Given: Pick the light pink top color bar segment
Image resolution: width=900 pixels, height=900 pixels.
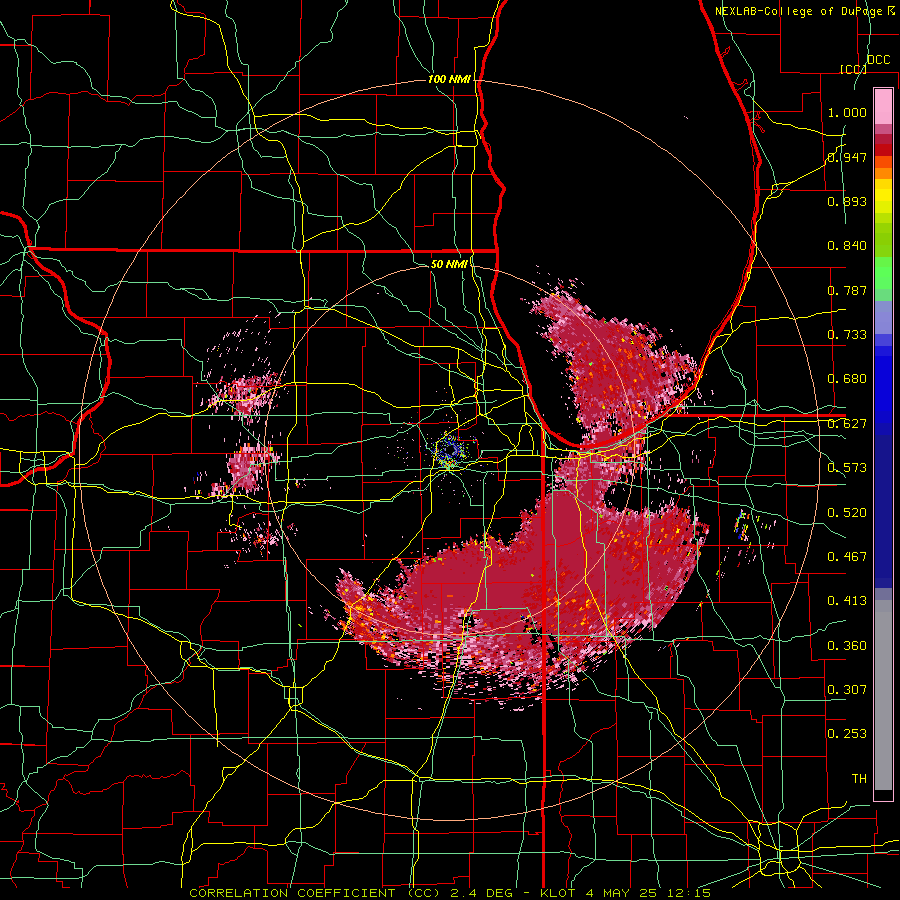Looking at the screenshot, I should tap(883, 106).
